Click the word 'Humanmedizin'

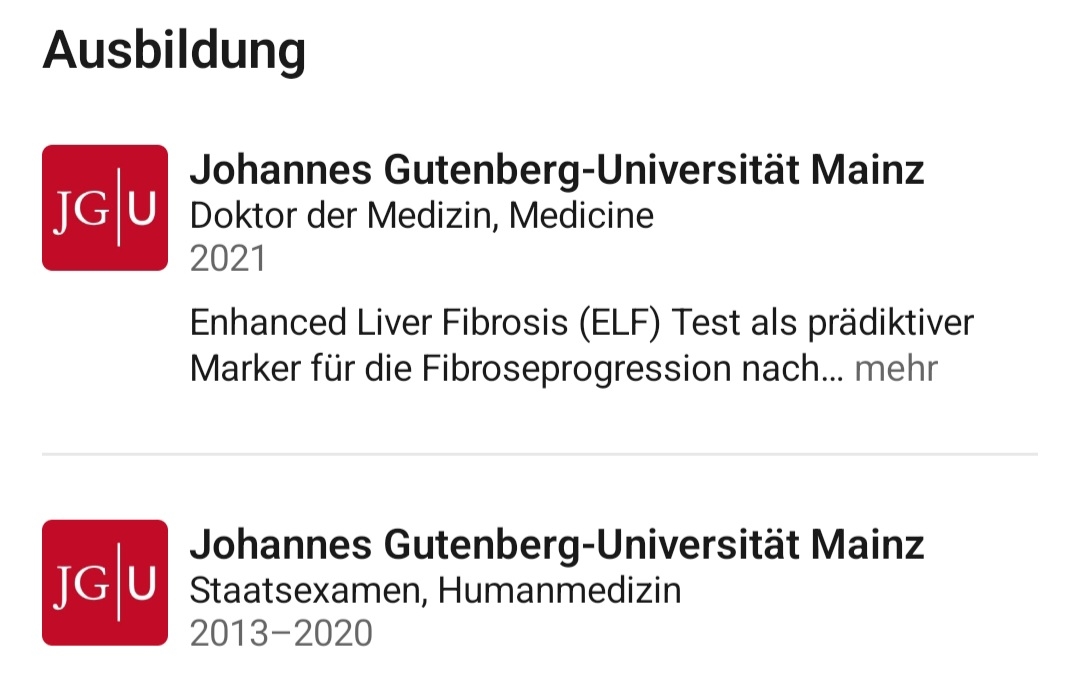pos(559,590)
